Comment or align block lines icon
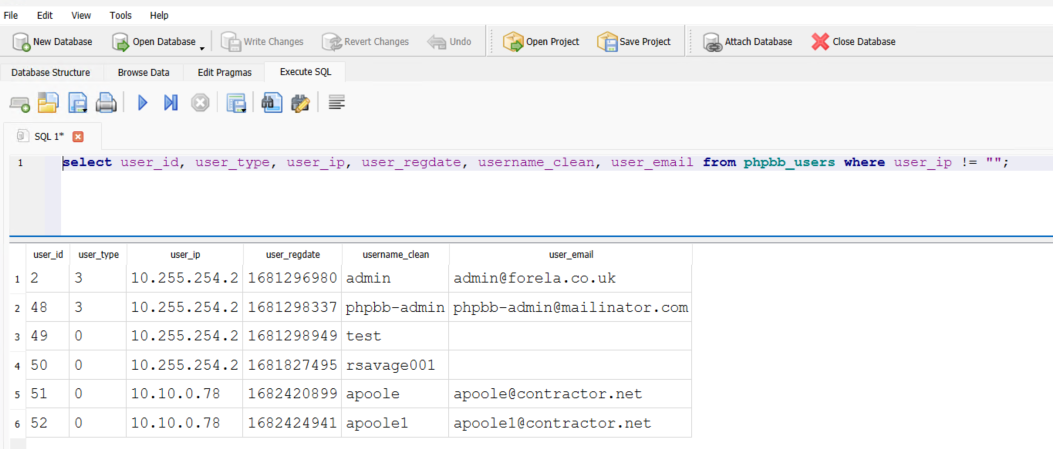Screen dimensions: 1053x449 (336, 103)
